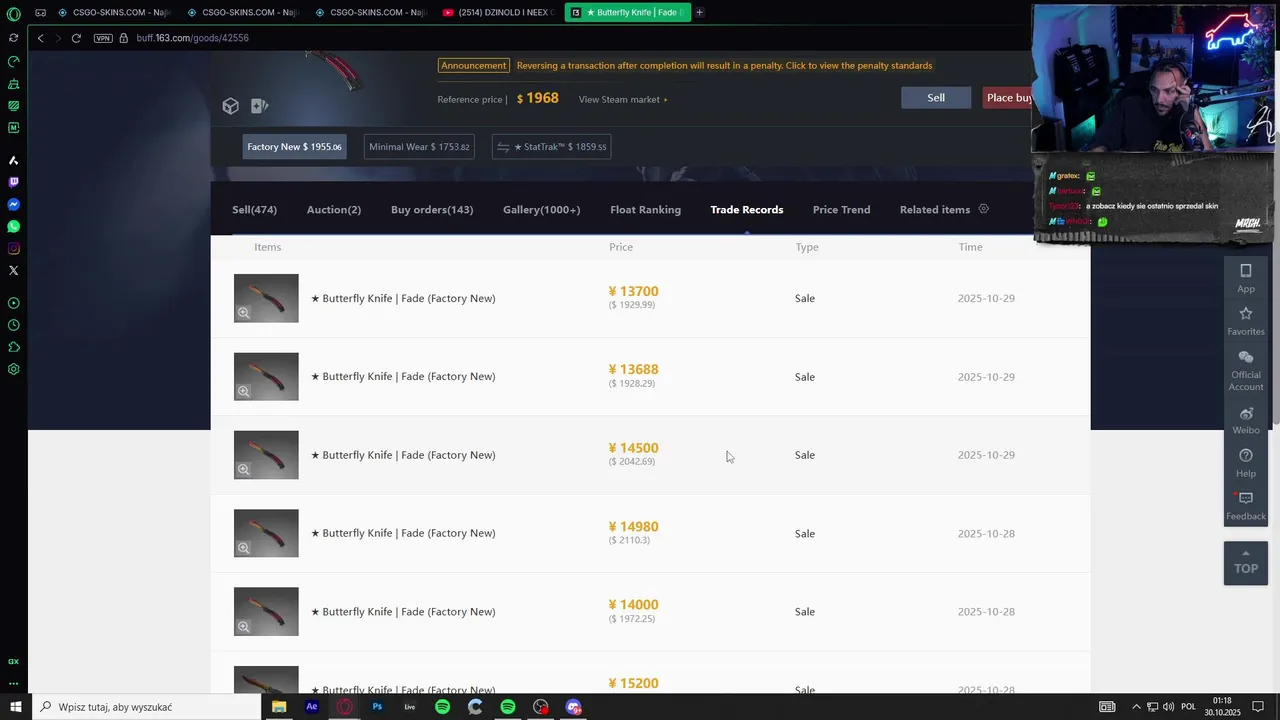Click the VPN badge in the address bar

pyautogui.click(x=103, y=38)
